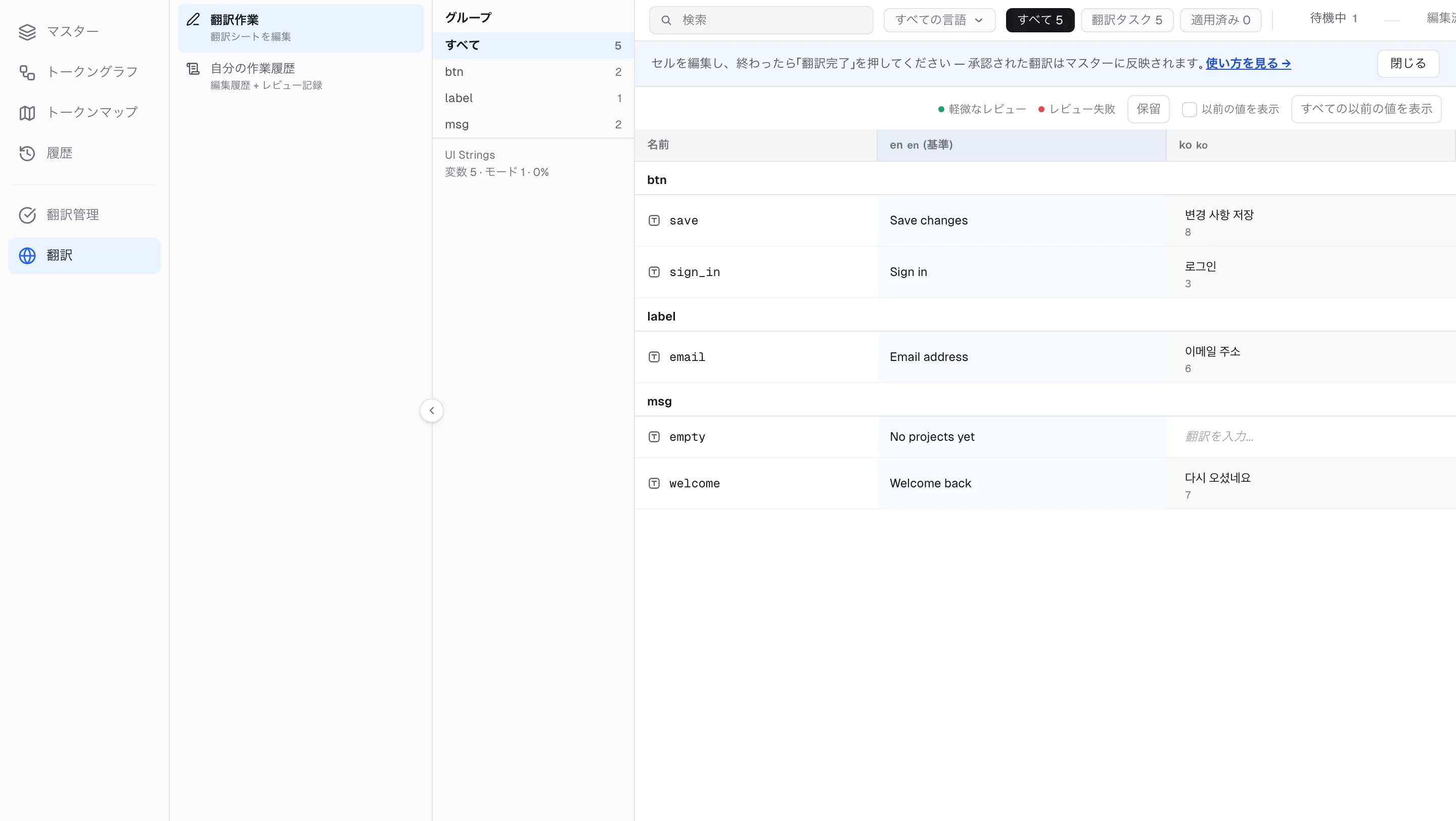The image size is (1456, 821).
Task: Click the text type icon beside empty
Action: pyautogui.click(x=654, y=437)
